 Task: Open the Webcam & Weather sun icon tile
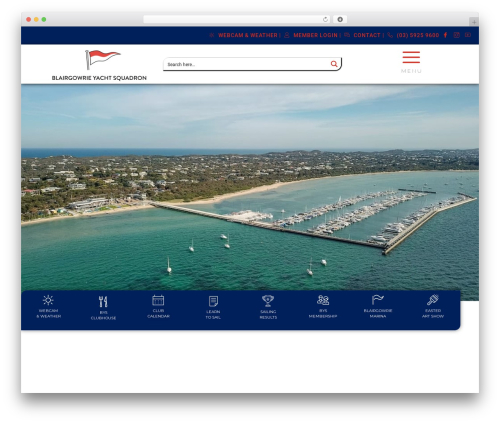tap(48, 306)
